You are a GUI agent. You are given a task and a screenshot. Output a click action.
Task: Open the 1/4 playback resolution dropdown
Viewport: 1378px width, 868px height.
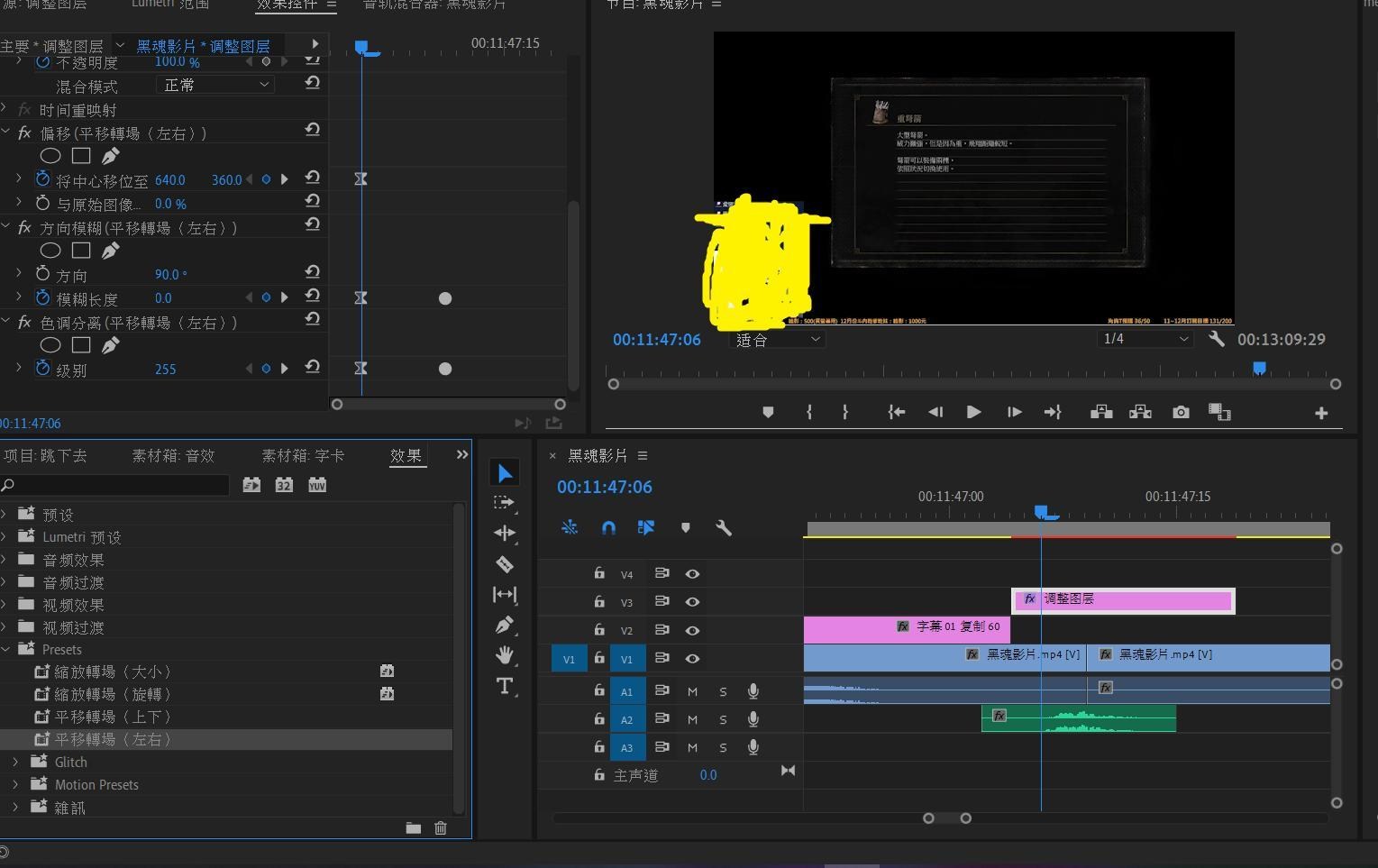1145,339
